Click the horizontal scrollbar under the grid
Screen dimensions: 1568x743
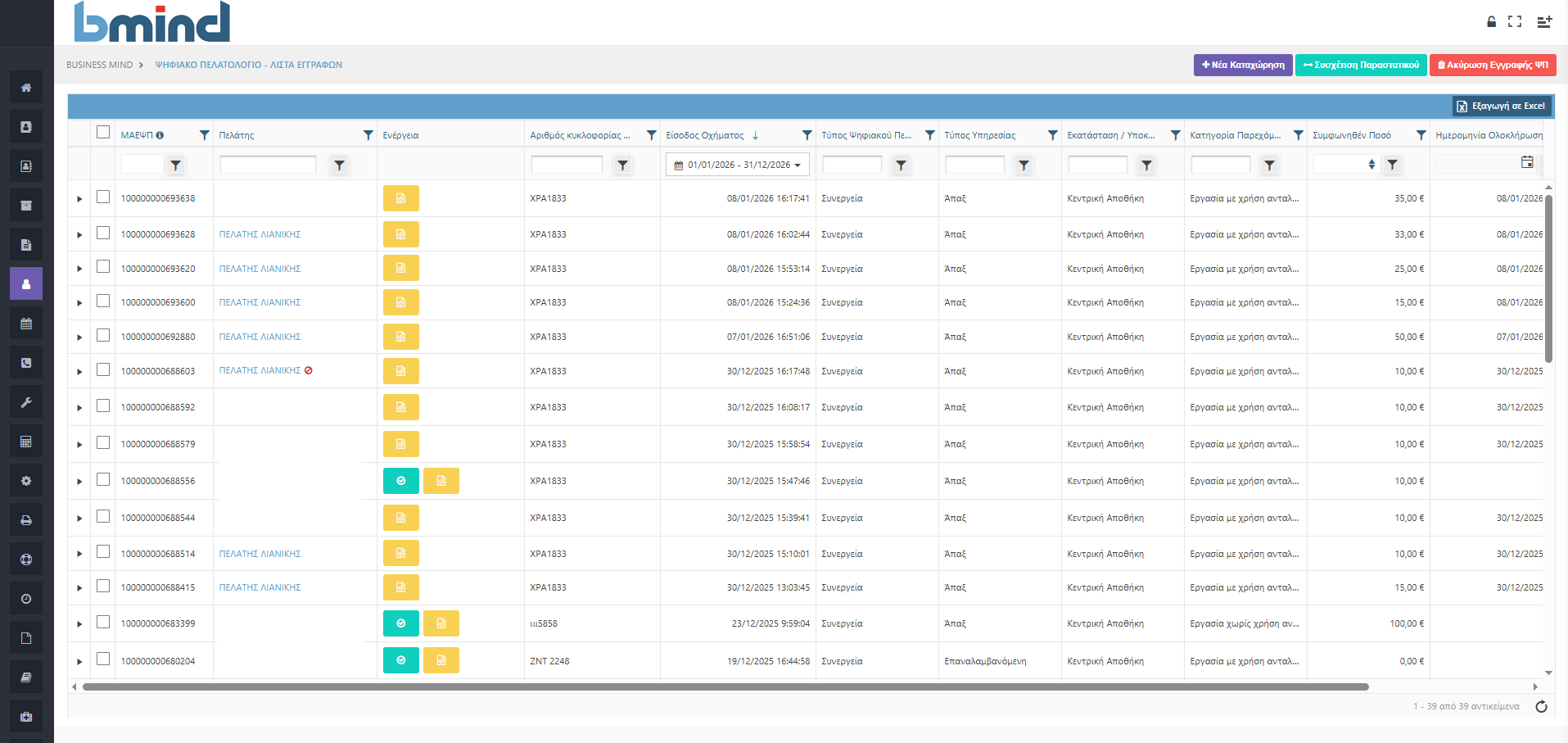[x=725, y=686]
